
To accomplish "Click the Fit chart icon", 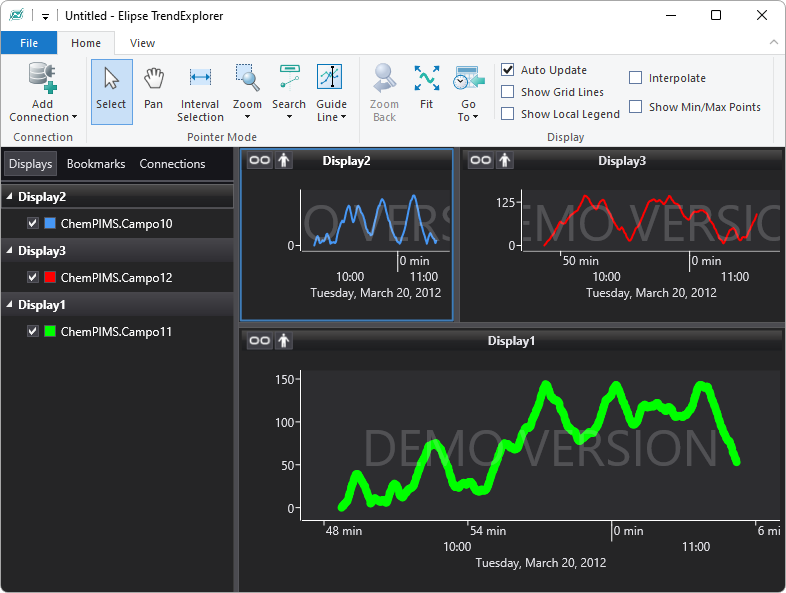I will [x=426, y=90].
